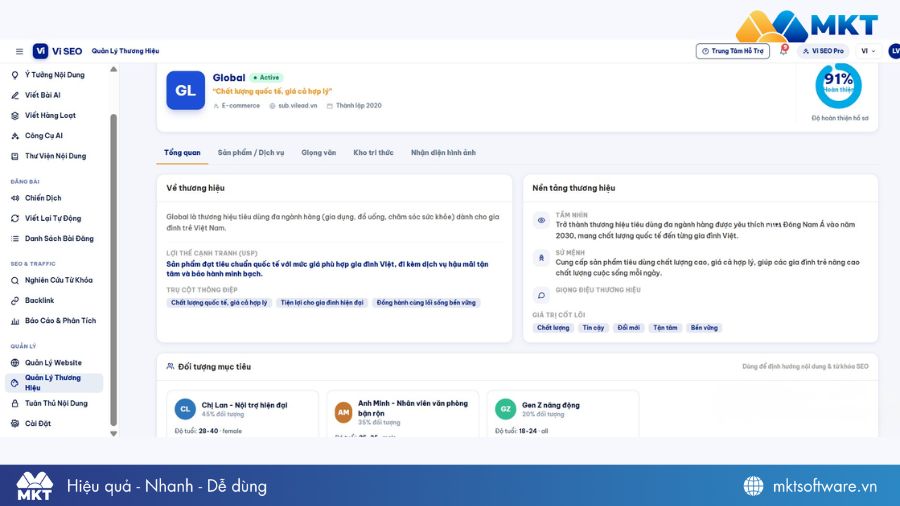Click the E-commerce category label
This screenshot has width=900, height=506.
click(x=240, y=106)
